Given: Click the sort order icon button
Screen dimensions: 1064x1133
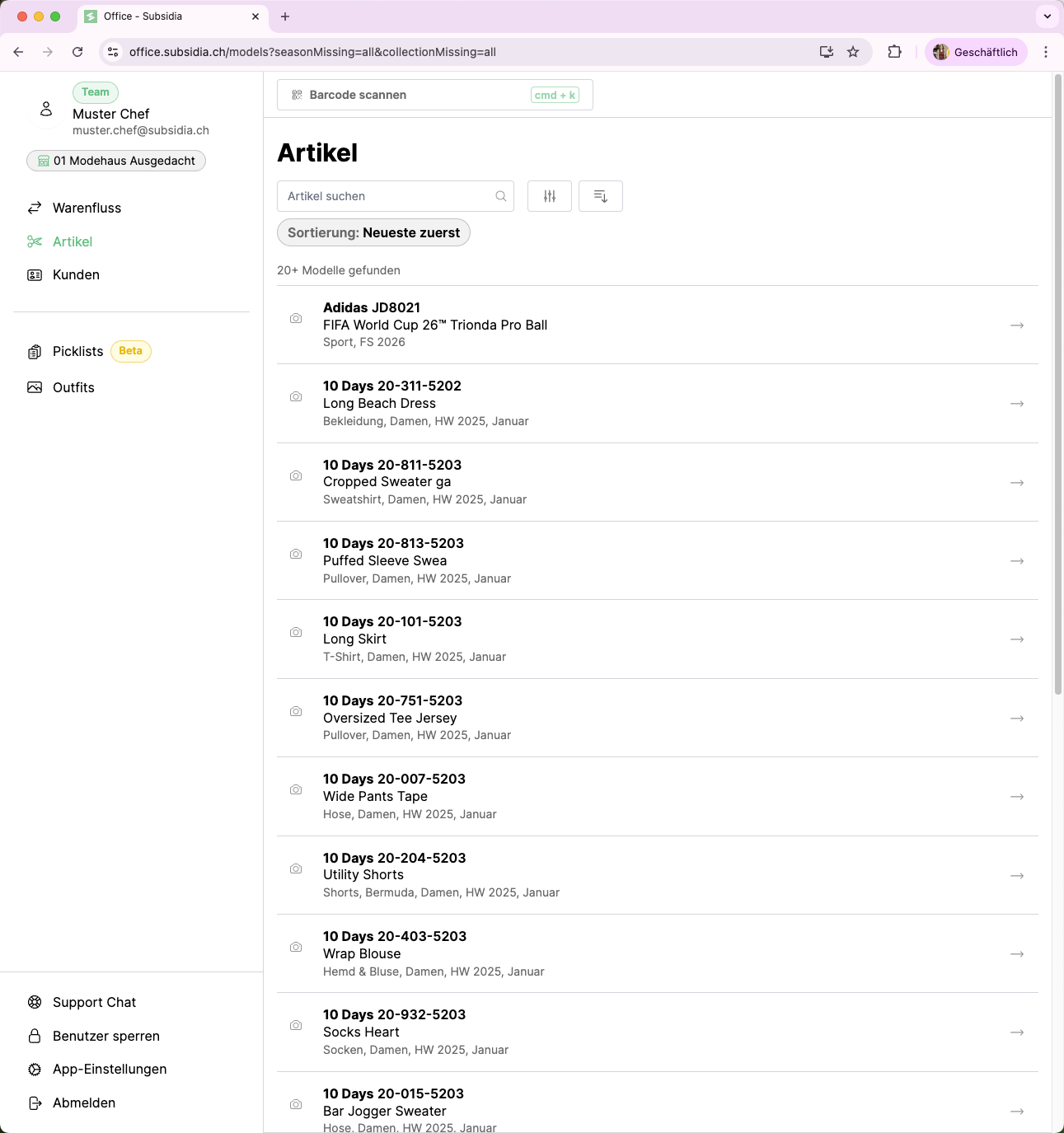Looking at the screenshot, I should [601, 196].
